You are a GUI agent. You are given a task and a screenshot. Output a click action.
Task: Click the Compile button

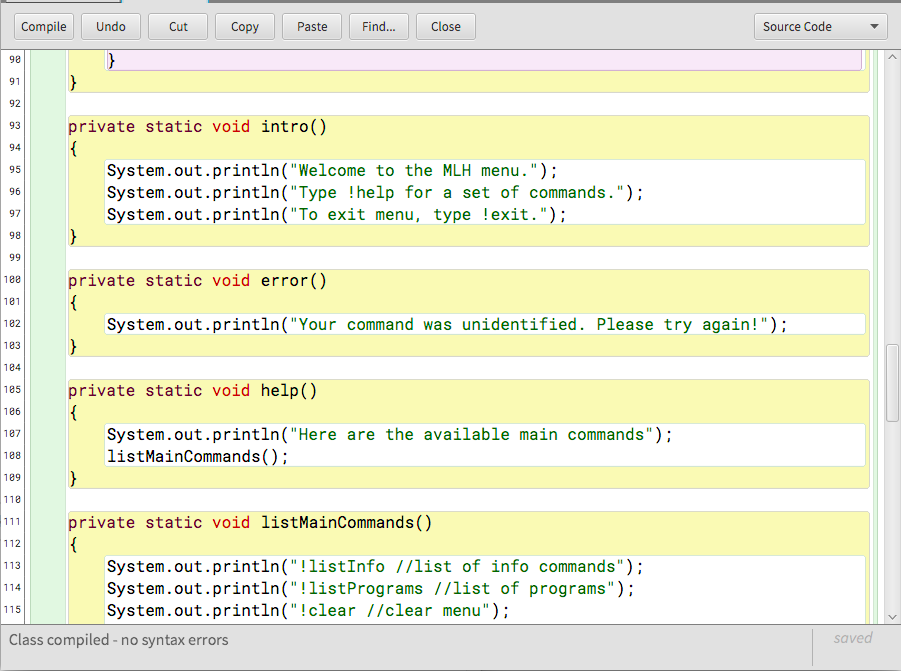click(x=44, y=26)
